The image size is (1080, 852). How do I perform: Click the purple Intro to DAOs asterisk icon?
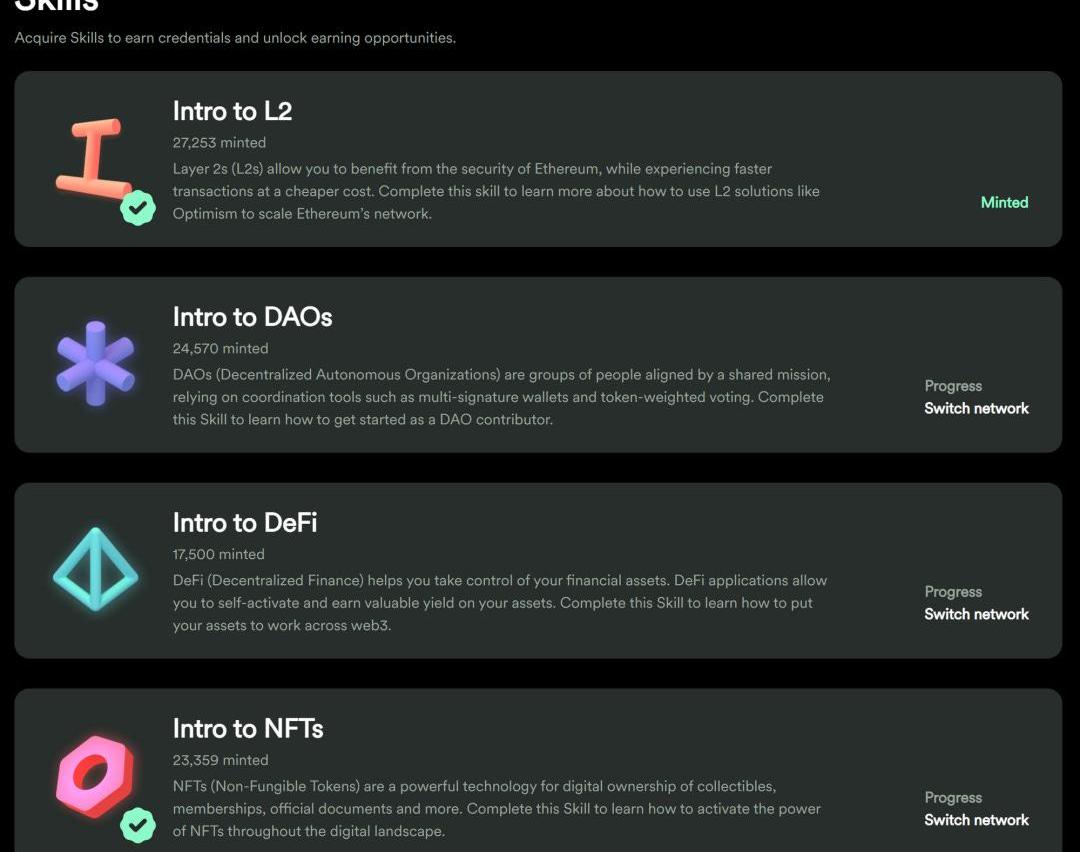[95, 363]
